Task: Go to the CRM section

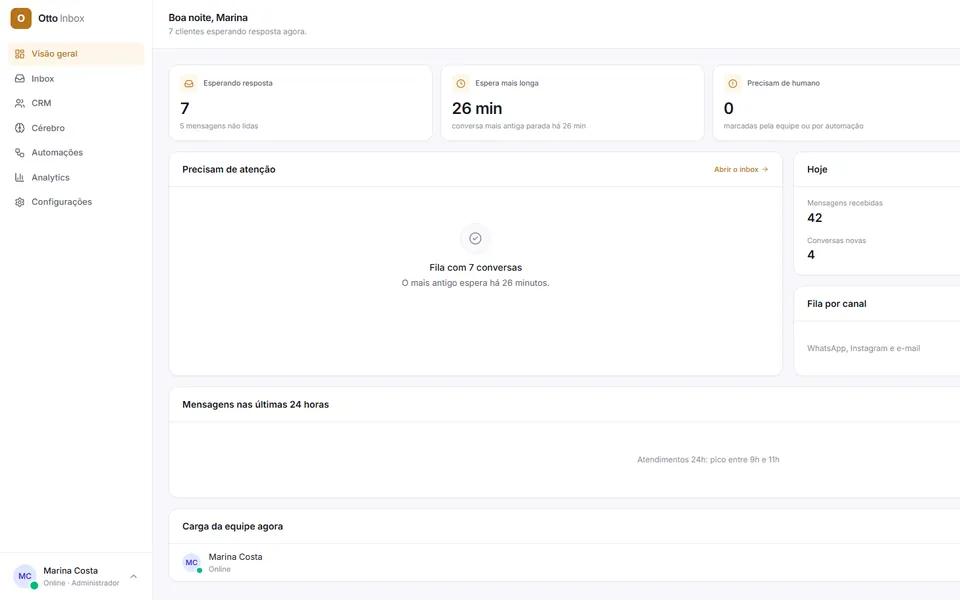Action: pyautogui.click(x=76, y=103)
